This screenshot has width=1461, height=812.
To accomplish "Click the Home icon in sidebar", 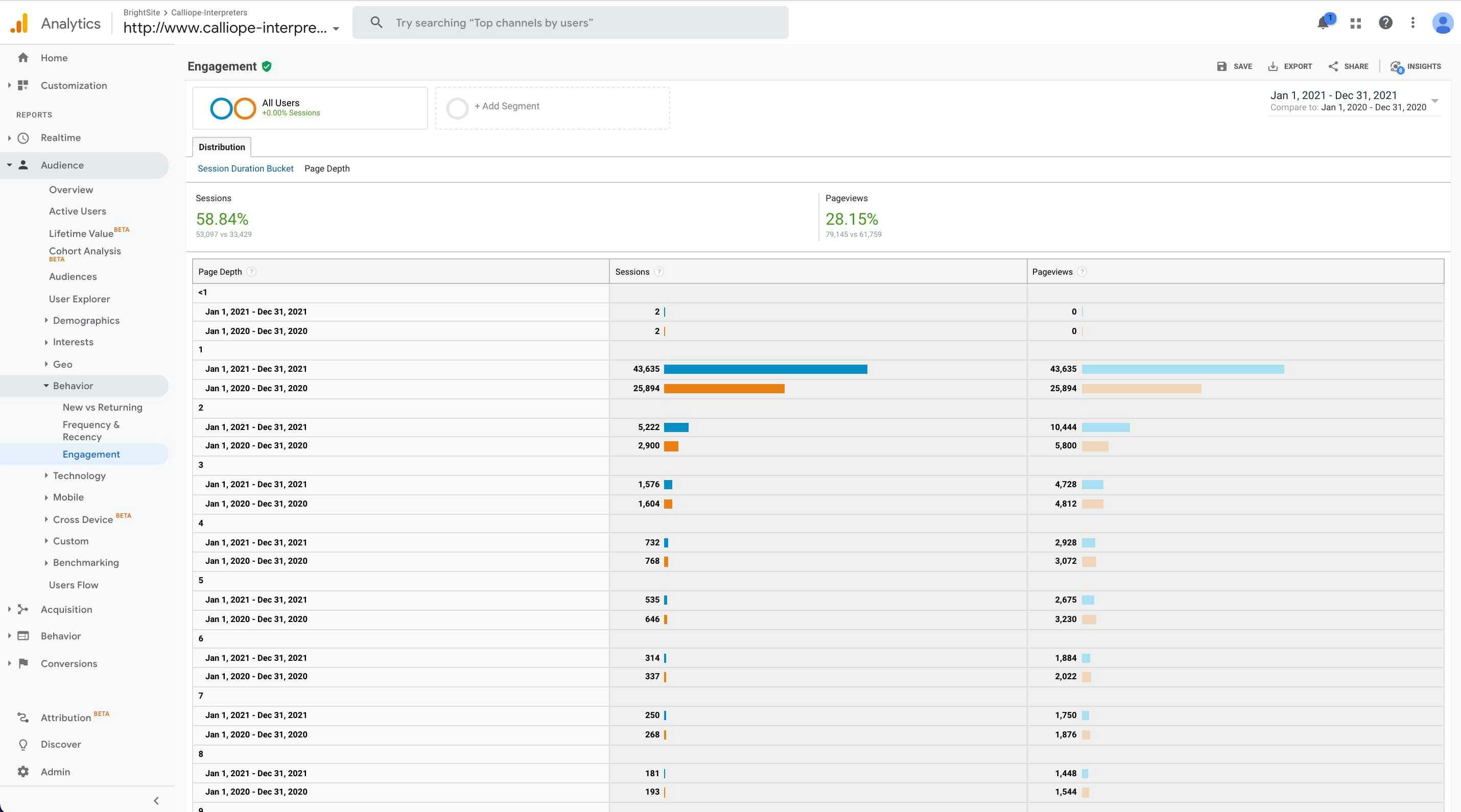I will pyautogui.click(x=23, y=58).
